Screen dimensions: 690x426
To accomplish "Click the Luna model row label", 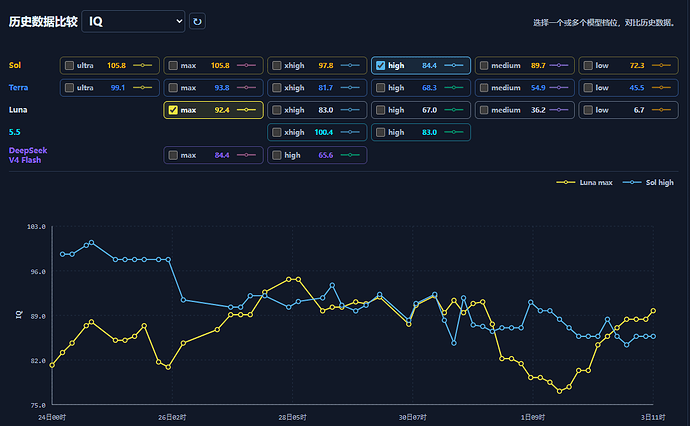I will (x=18, y=110).
